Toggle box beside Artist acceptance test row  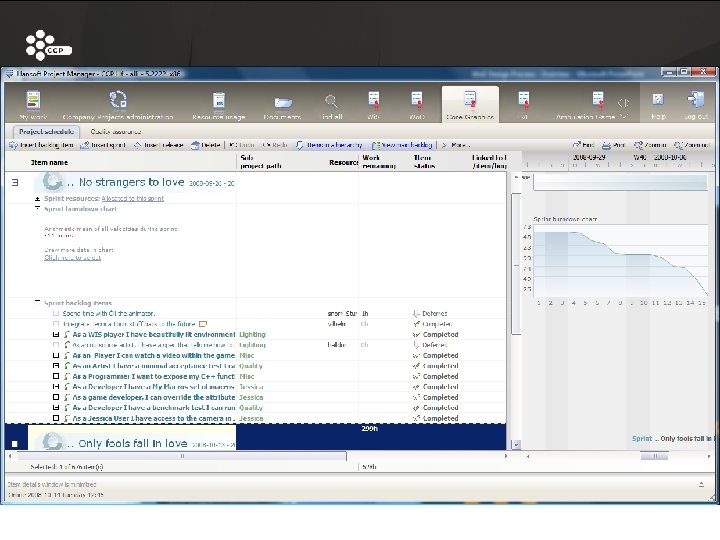coord(56,366)
